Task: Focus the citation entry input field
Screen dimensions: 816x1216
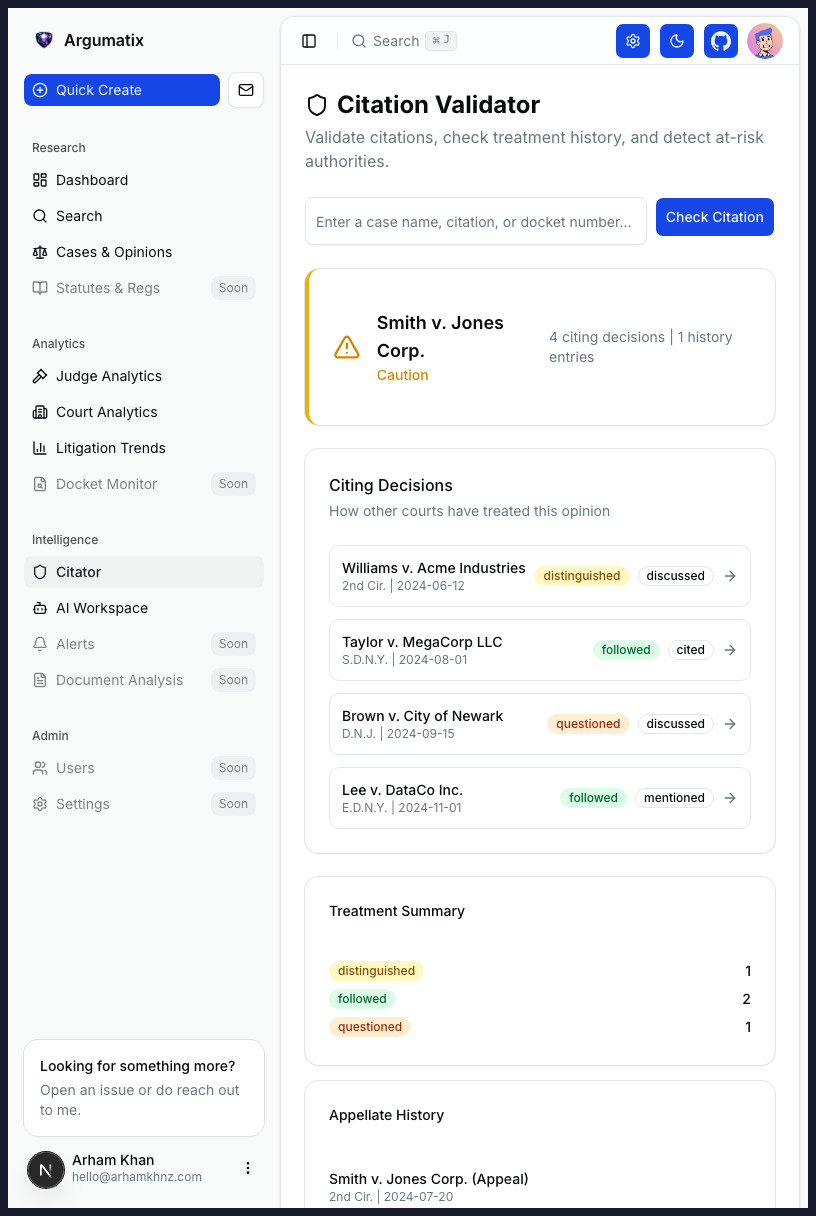Action: 475,222
